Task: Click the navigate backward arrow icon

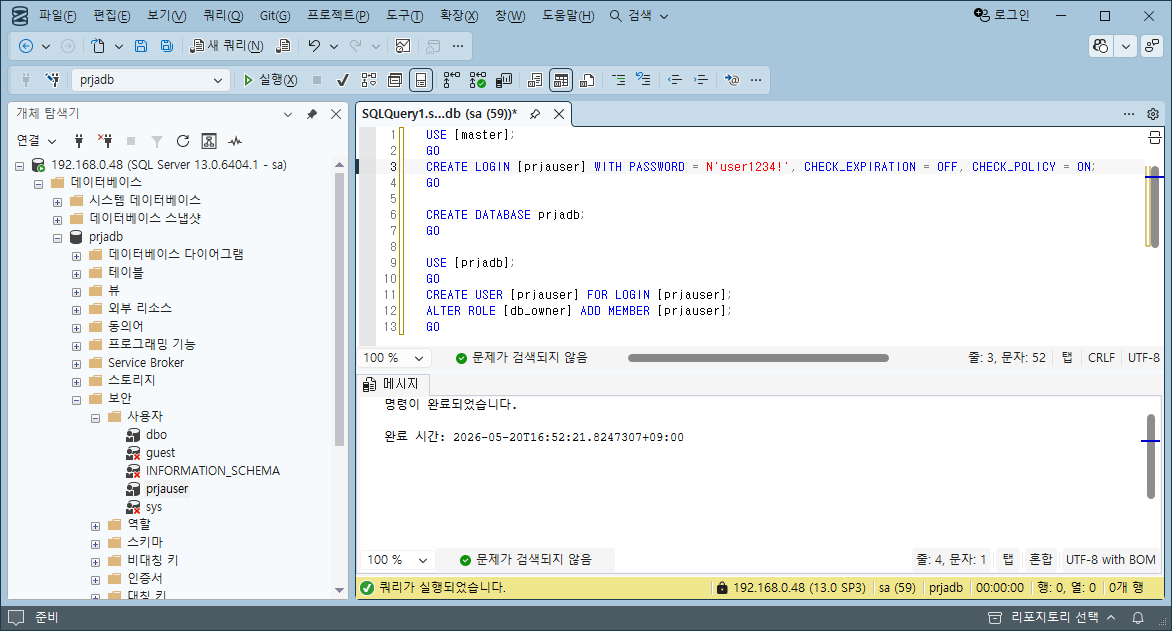Action: click(x=25, y=46)
